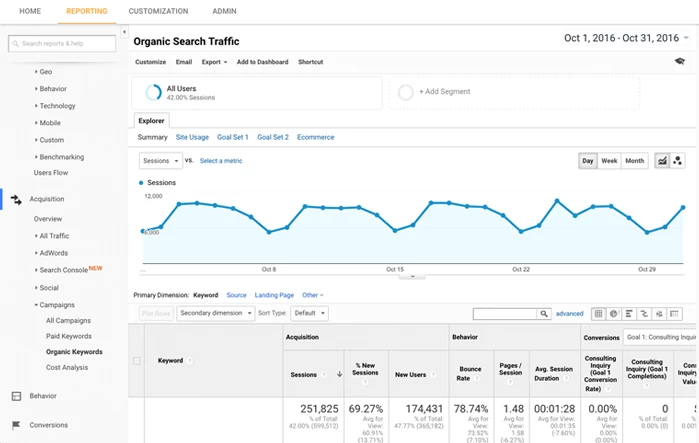Select the data table grid view icon

click(599, 314)
